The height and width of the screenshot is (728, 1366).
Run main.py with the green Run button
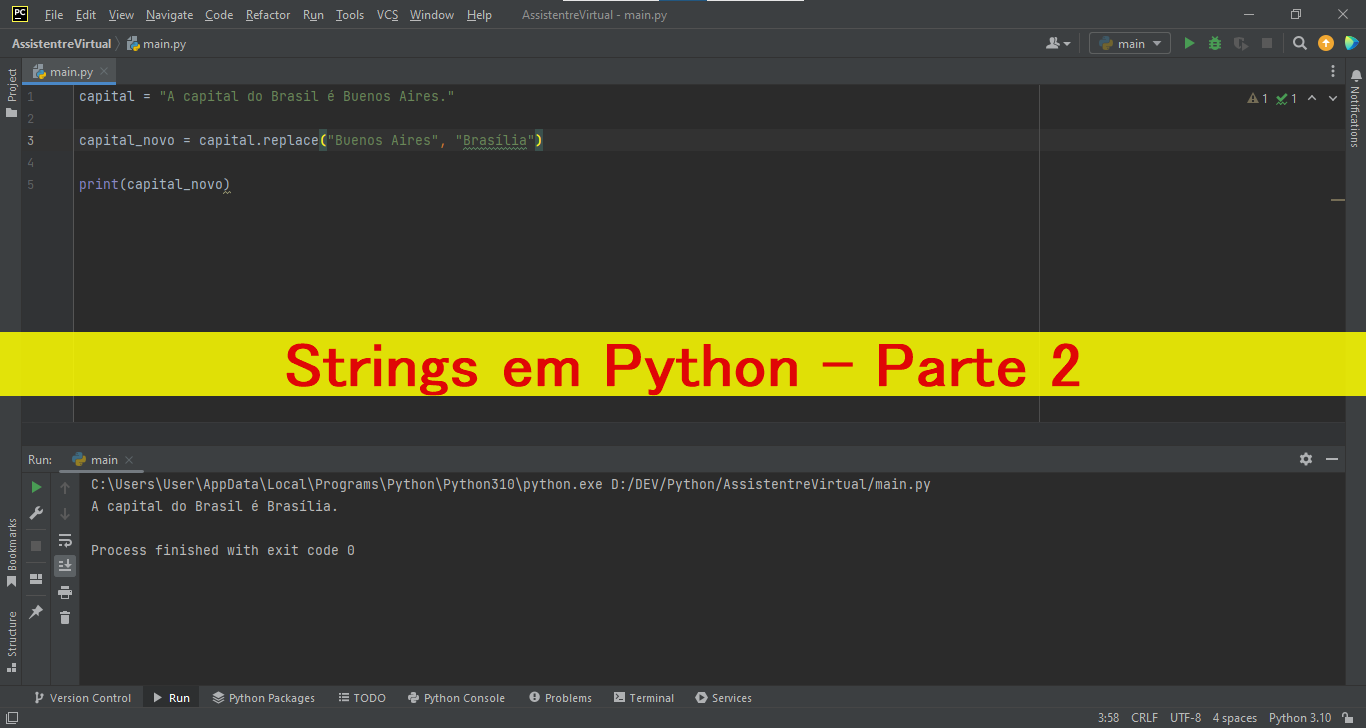coord(1189,43)
